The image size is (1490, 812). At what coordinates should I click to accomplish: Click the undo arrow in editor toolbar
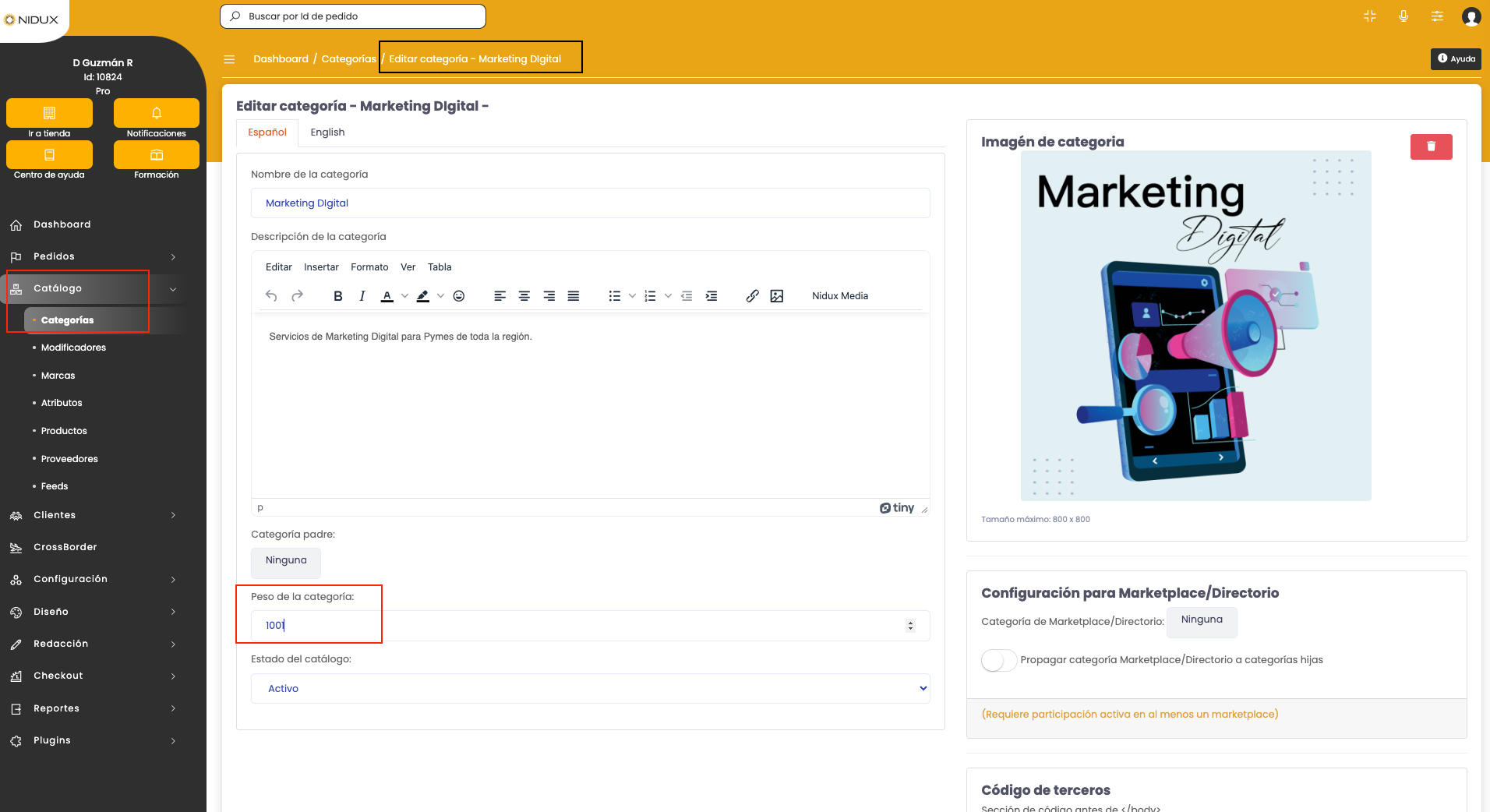(271, 296)
